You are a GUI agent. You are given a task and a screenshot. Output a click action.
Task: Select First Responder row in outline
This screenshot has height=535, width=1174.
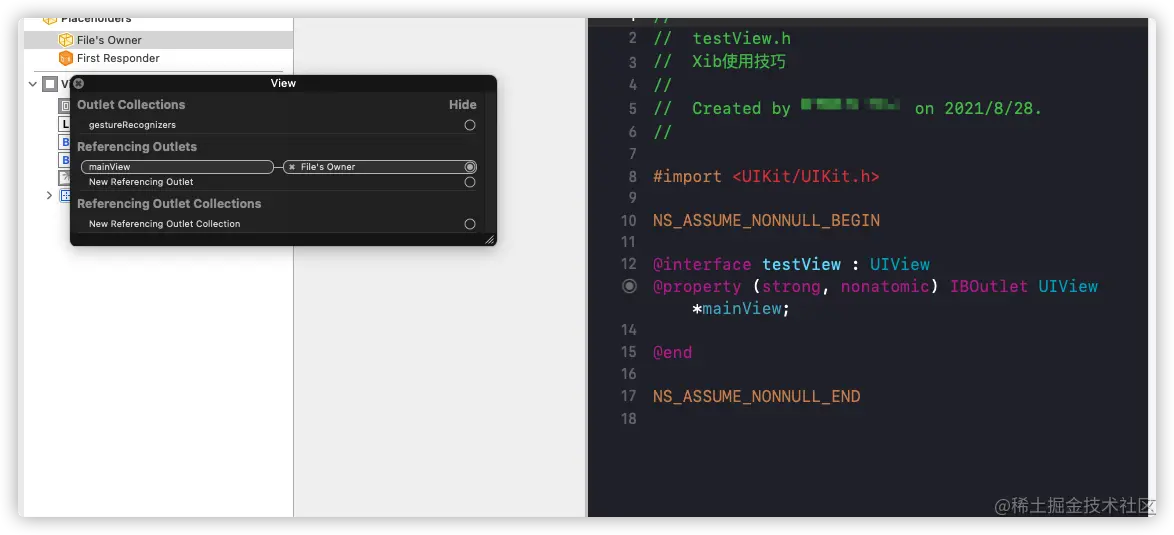tap(159, 58)
